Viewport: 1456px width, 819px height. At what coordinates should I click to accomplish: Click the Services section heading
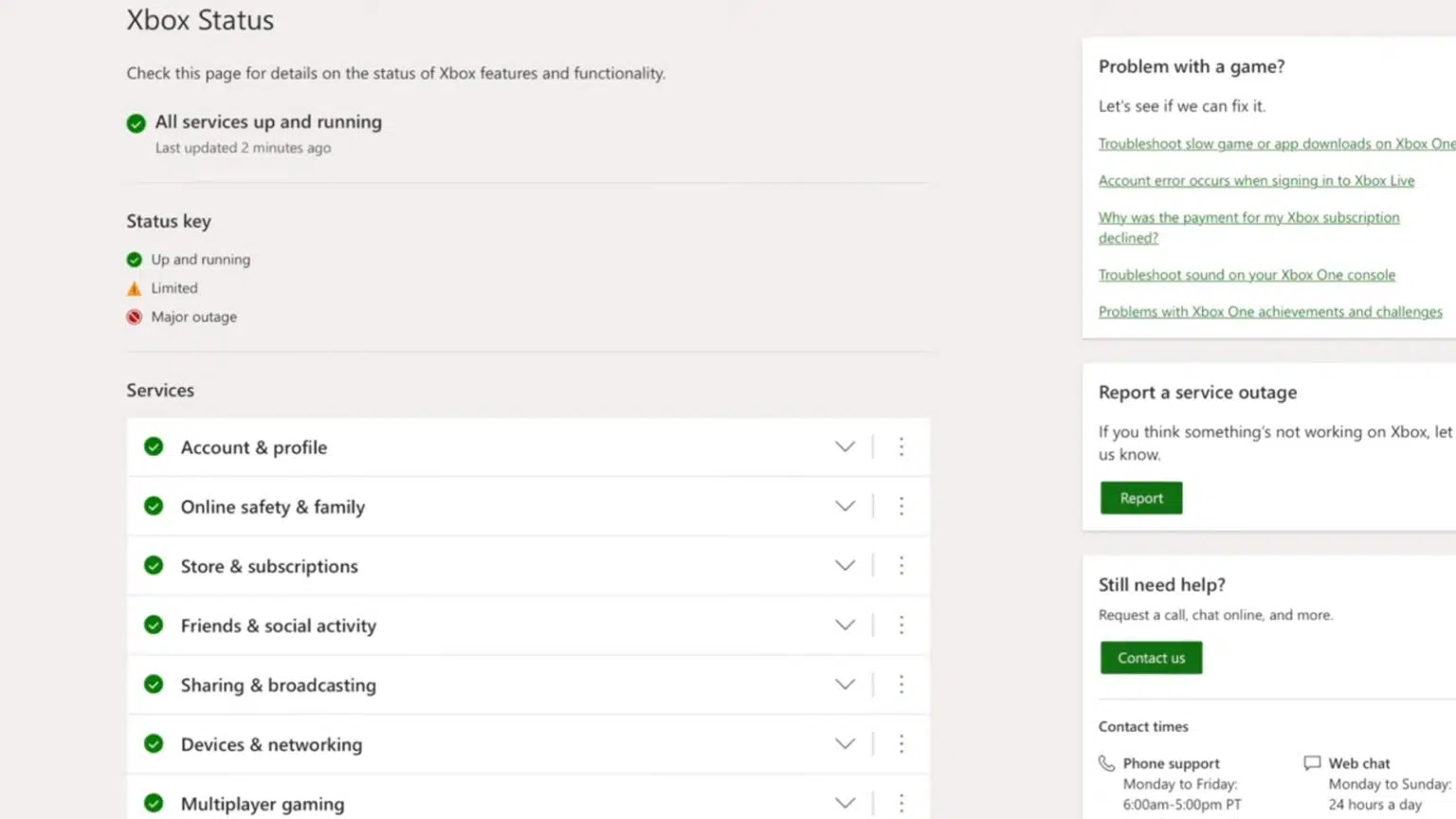point(160,391)
